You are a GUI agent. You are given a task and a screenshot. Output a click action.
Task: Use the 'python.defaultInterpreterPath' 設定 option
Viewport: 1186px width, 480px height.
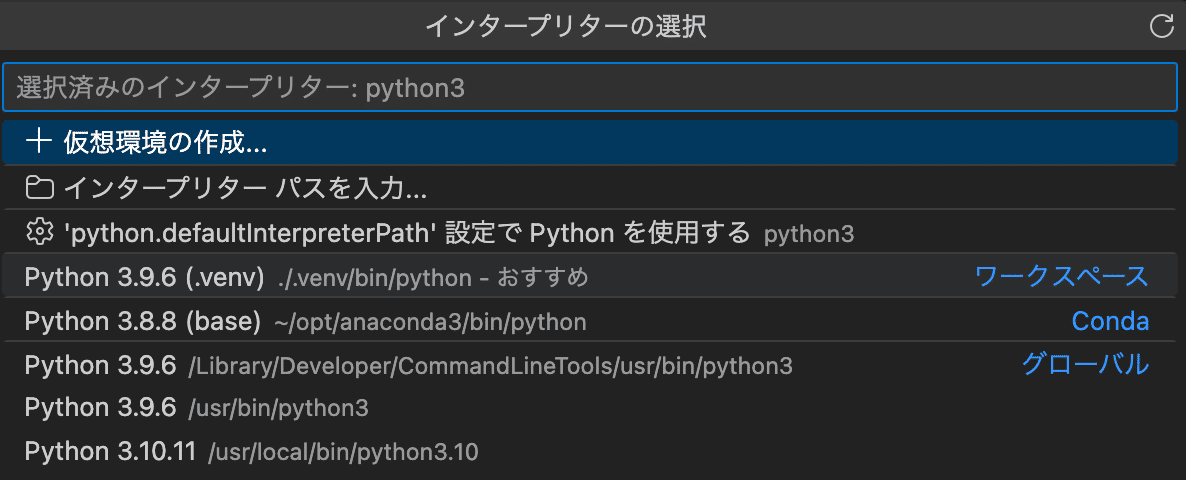[406, 233]
